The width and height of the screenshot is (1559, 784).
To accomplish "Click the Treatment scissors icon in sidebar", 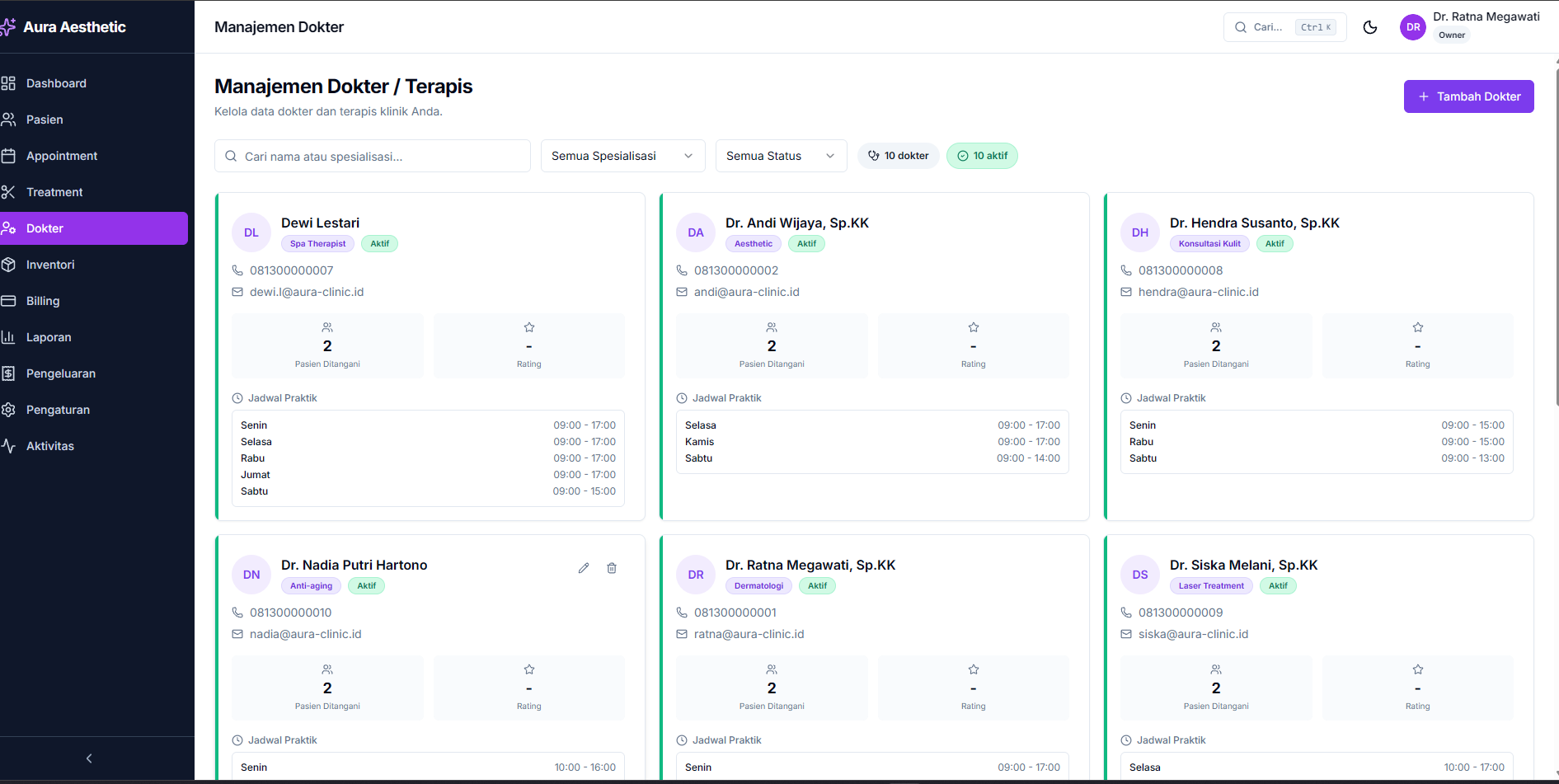I will click(x=9, y=192).
